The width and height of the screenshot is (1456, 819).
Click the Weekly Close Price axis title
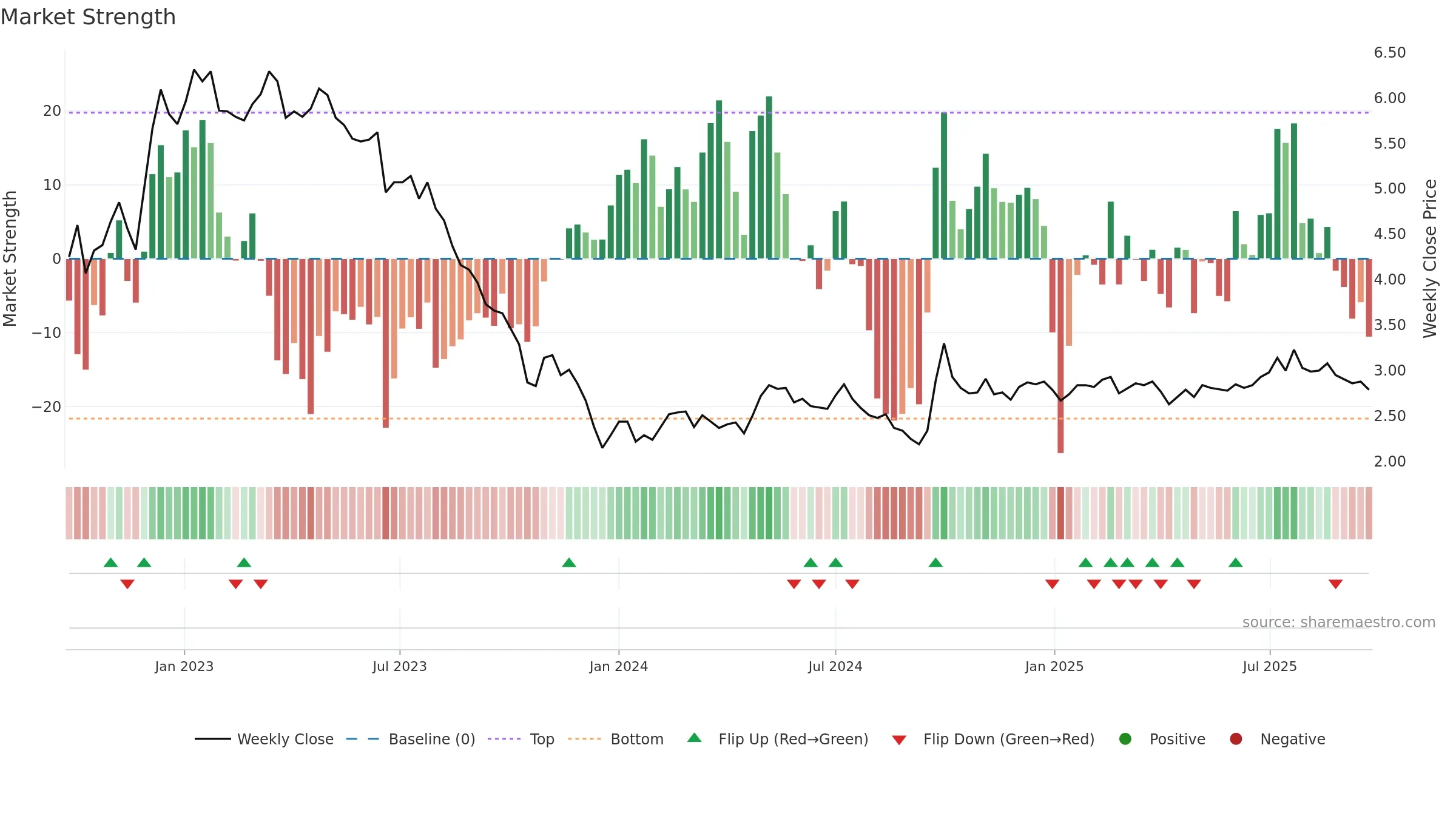(x=1430, y=258)
